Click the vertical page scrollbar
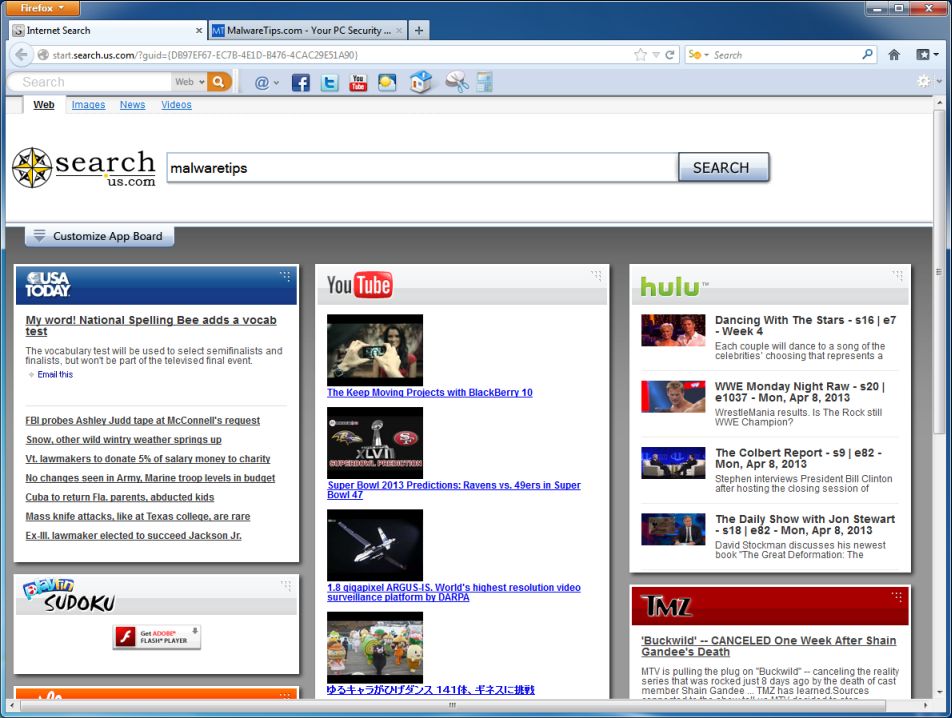Viewport: 952px width, 718px height. (x=939, y=271)
